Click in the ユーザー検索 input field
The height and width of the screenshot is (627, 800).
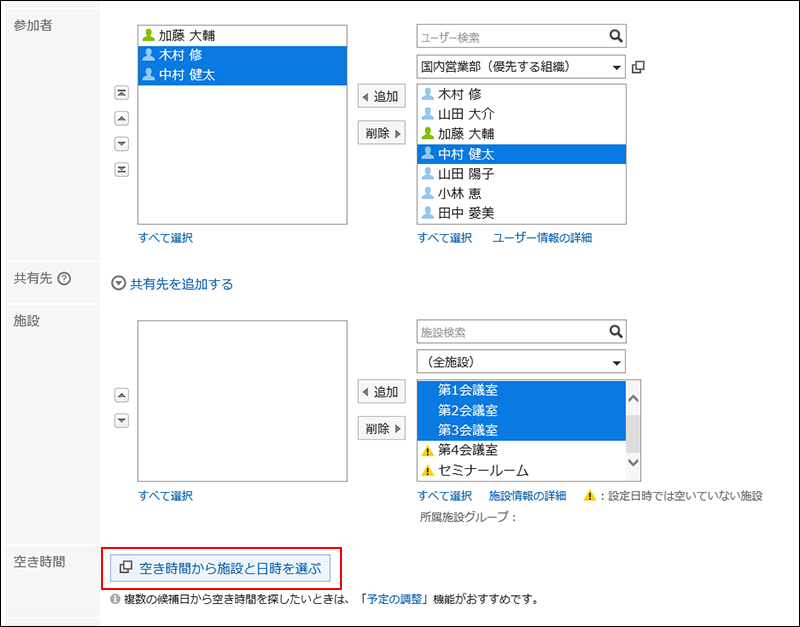[x=510, y=37]
